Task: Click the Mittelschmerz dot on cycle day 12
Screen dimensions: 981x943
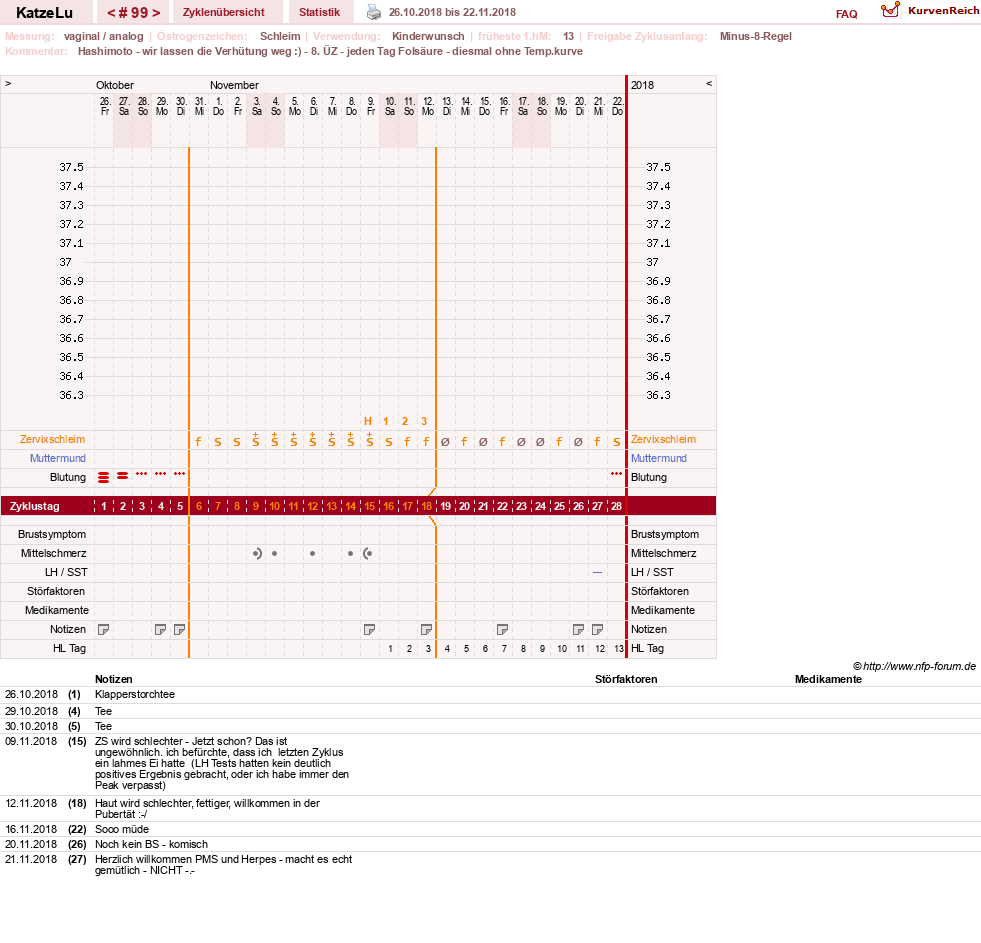Action: click(x=313, y=553)
